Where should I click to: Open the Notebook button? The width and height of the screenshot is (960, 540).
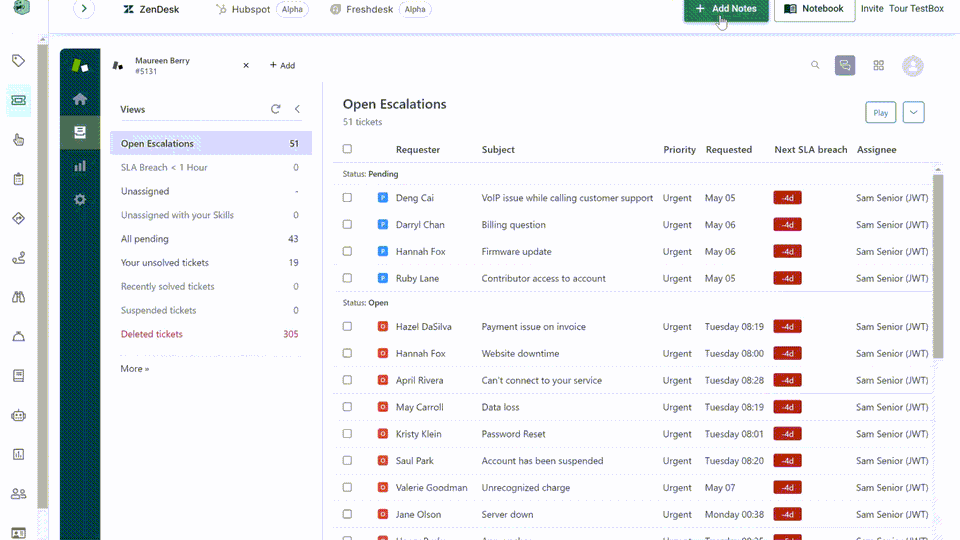[x=814, y=9]
